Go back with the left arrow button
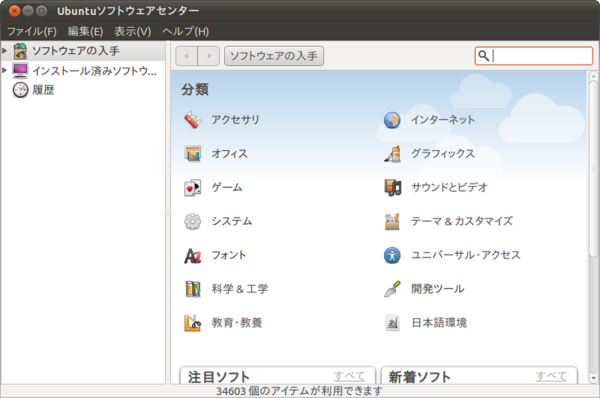The width and height of the screenshot is (600, 398). click(x=187, y=56)
